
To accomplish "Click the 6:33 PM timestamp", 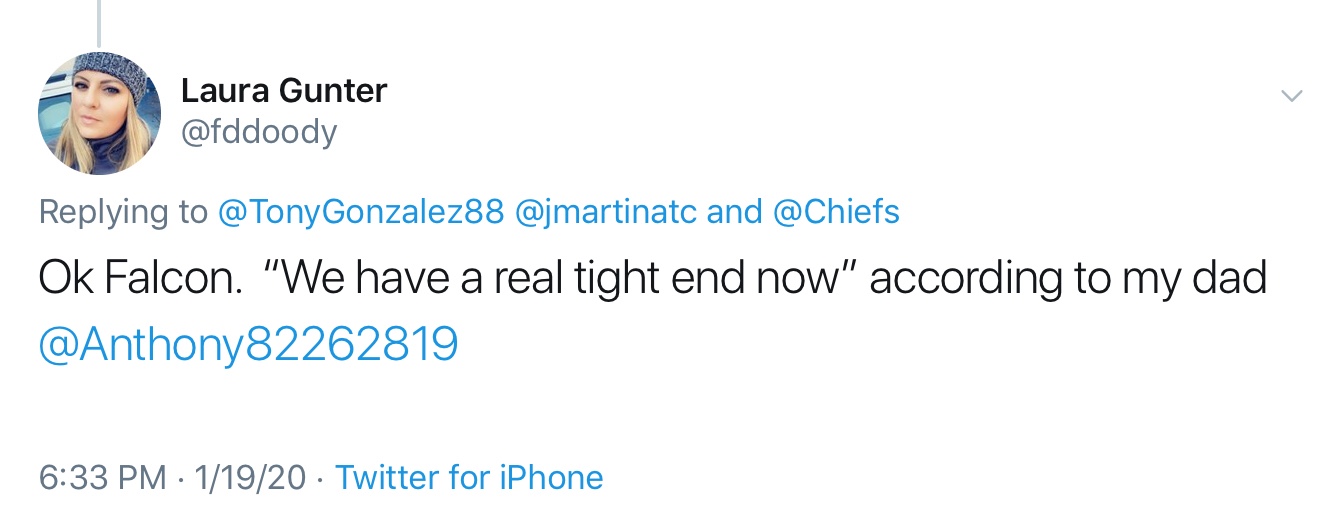I will coord(102,477).
